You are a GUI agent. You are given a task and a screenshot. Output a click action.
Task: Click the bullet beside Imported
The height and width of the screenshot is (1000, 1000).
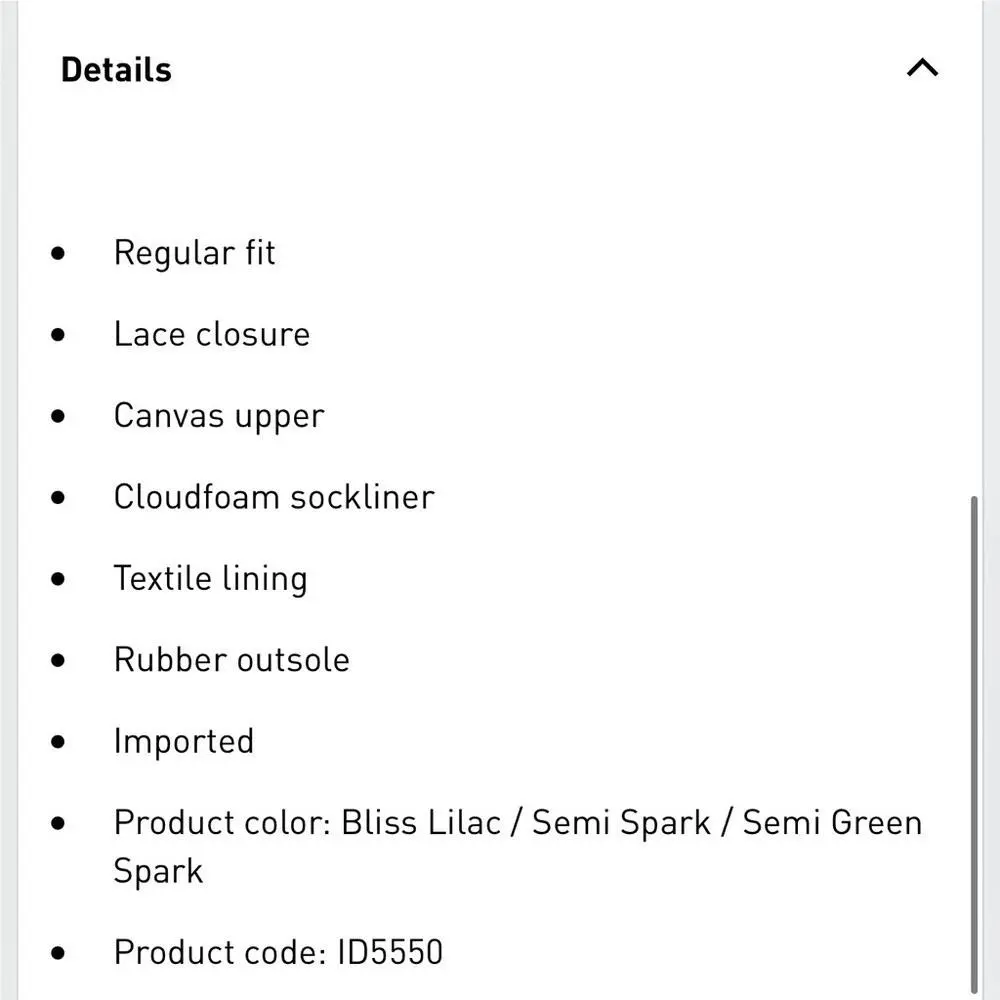pyautogui.click(x=58, y=741)
